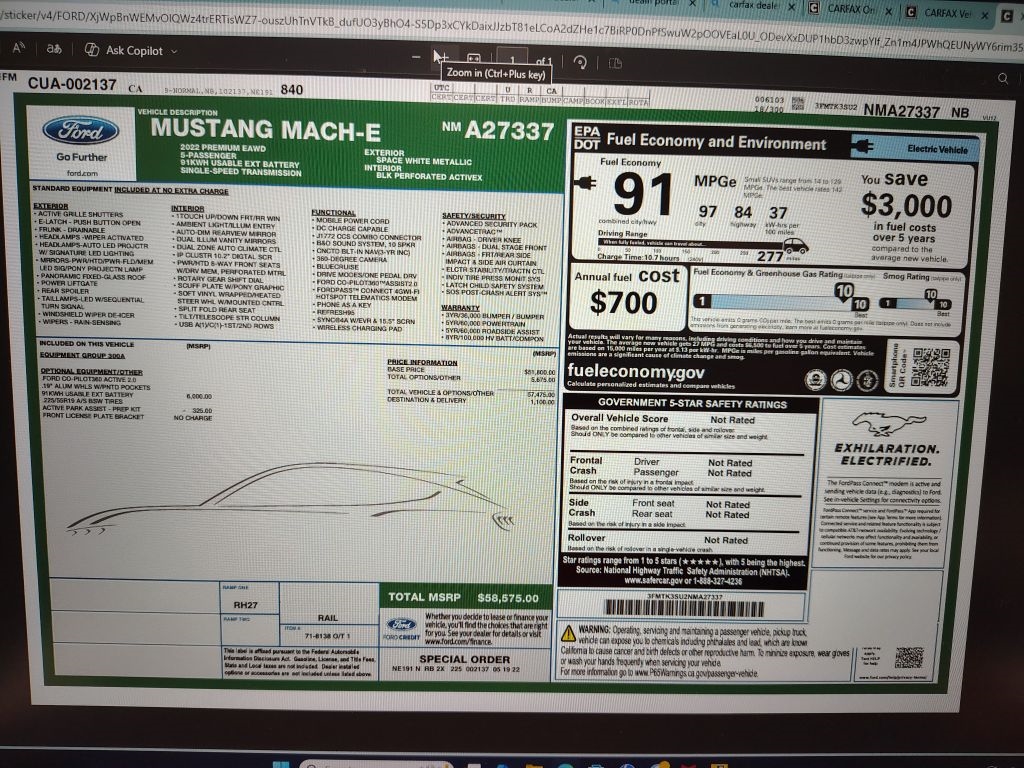Click the Read aloud icon
The image size is (1024, 768).
click(19, 48)
